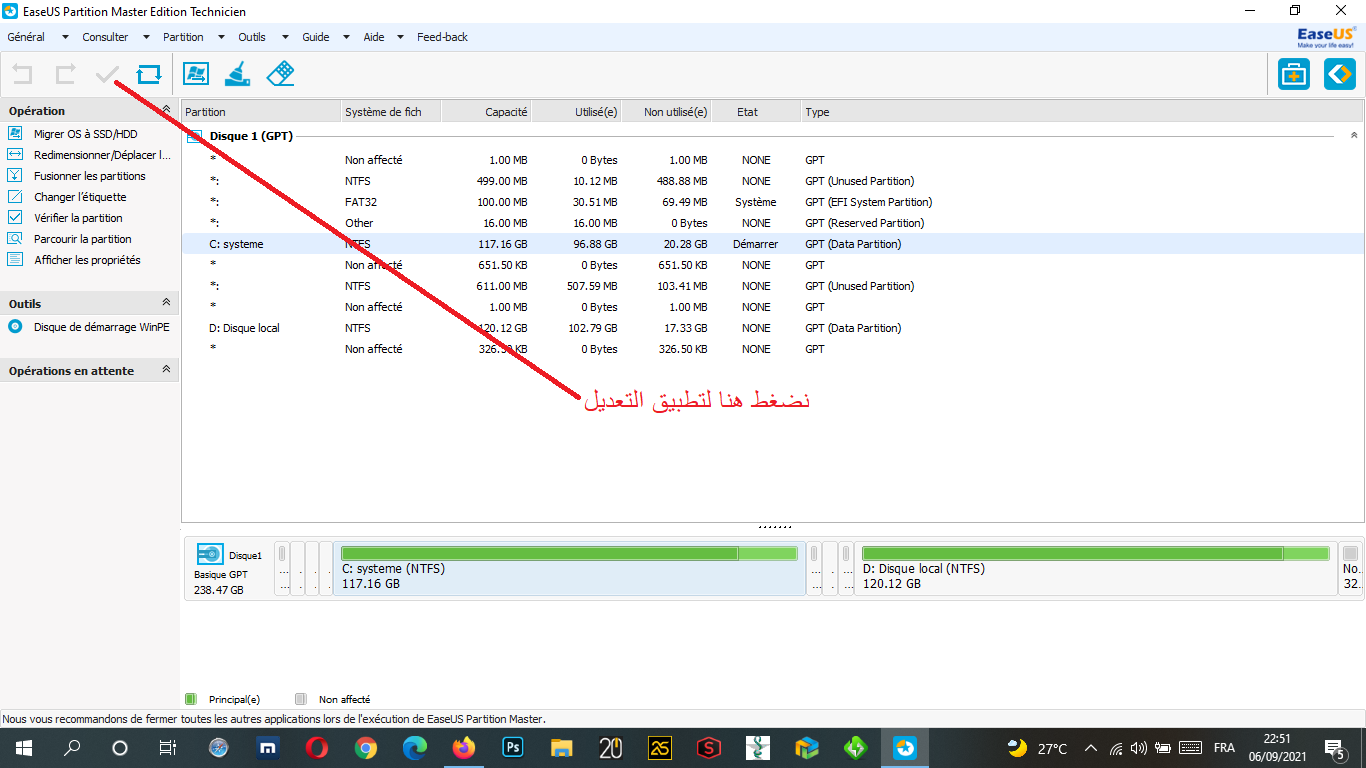
Task: Open File Explorer from the taskbar
Action: tap(562, 748)
